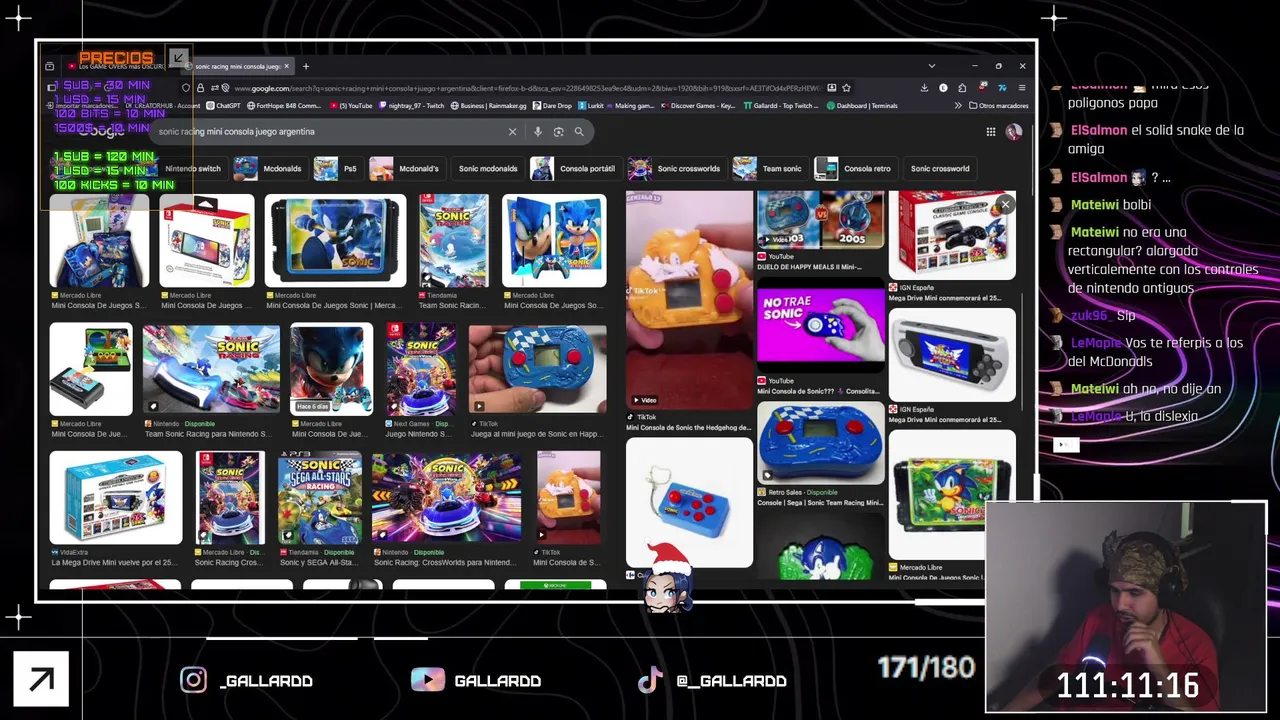The image size is (1280, 720).
Task: Open 'Mini Consola de Sonic the Hedgehog de...'
Action: tap(689, 427)
